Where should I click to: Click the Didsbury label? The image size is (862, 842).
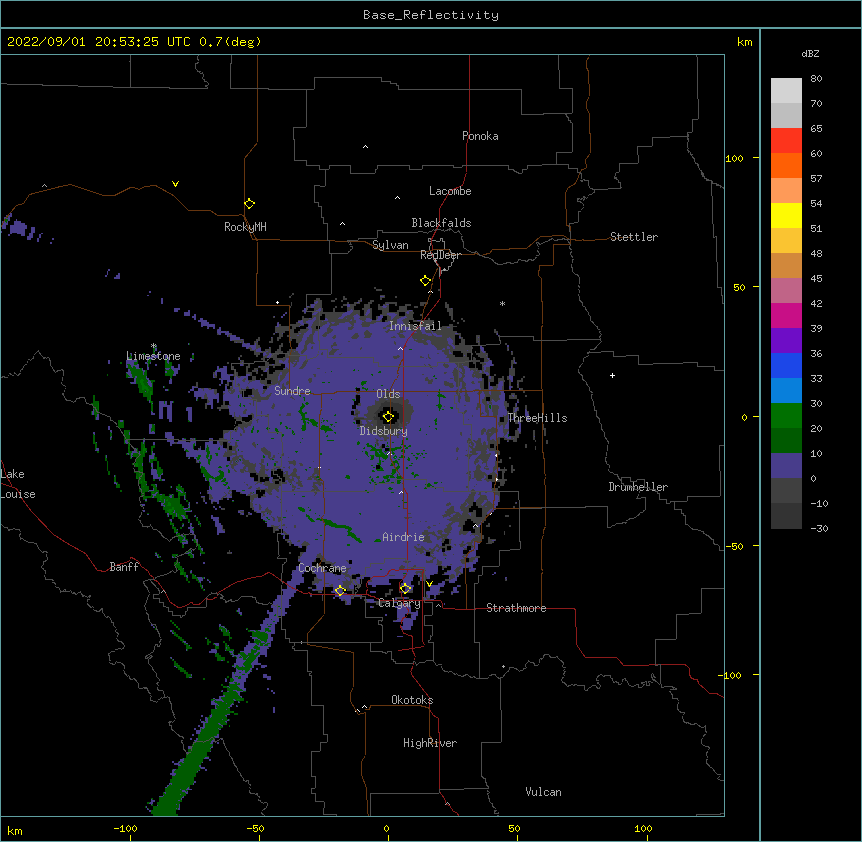383,431
